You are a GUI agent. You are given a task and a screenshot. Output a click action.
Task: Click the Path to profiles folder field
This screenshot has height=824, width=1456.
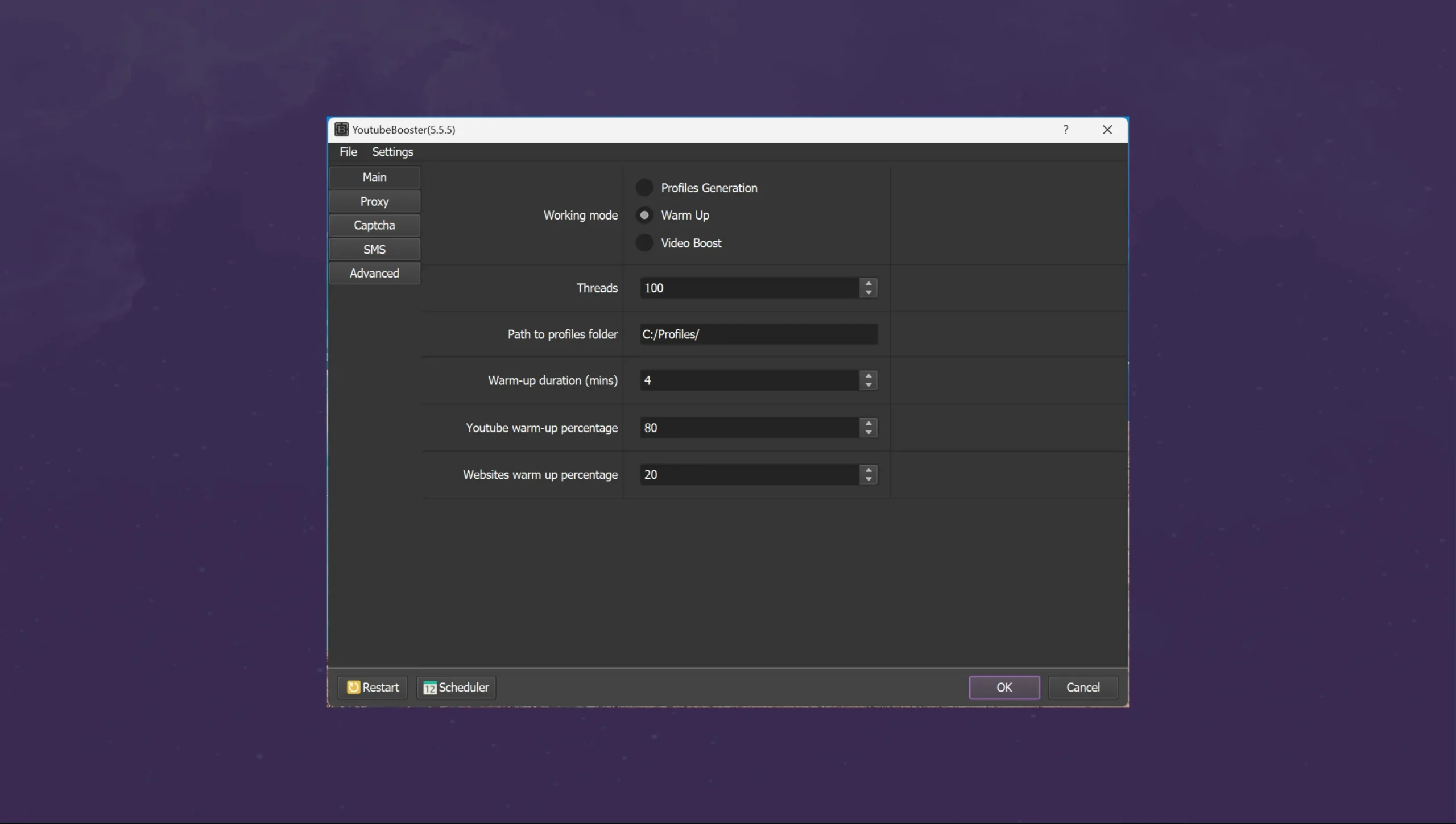[758, 334]
